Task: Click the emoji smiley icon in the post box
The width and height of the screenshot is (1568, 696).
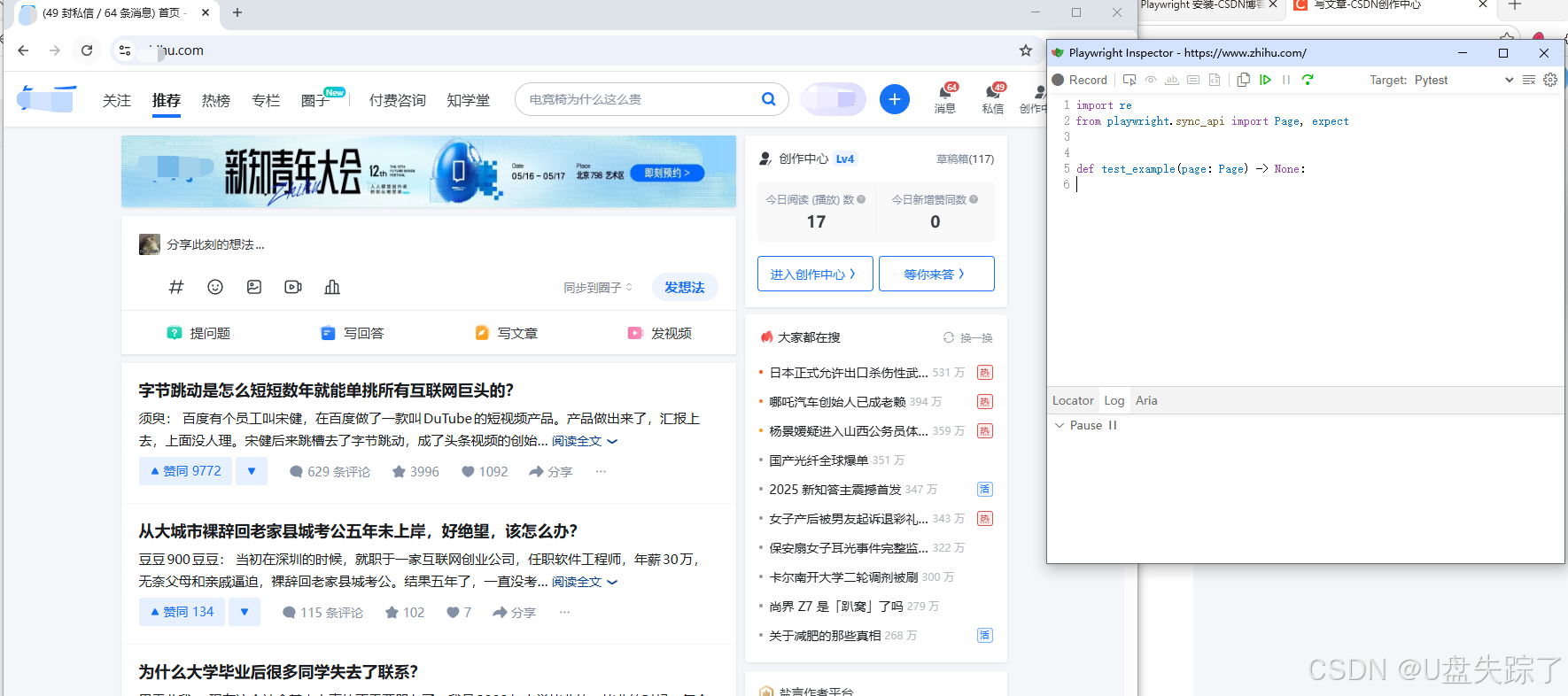Action: pyautogui.click(x=215, y=287)
